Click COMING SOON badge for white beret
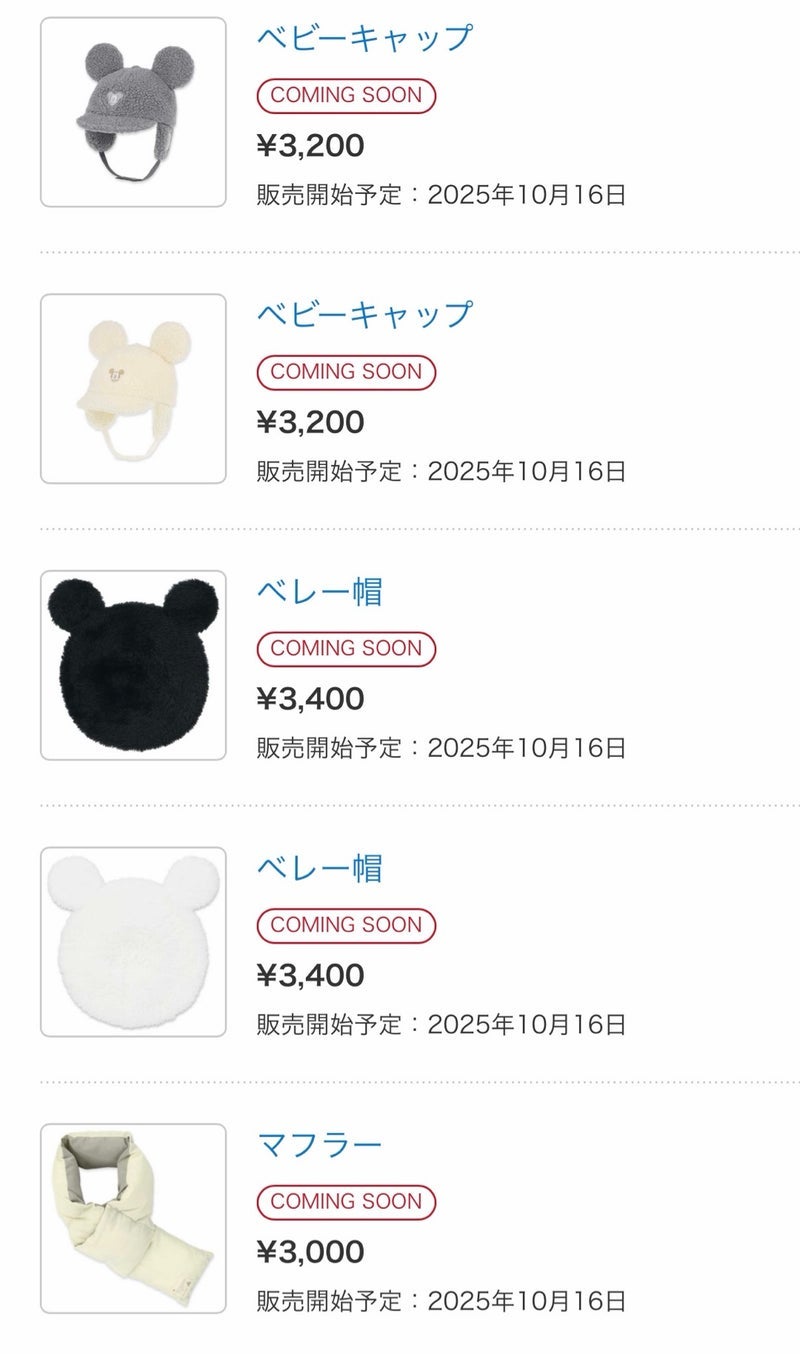This screenshot has height=1354, width=800. pos(346,925)
